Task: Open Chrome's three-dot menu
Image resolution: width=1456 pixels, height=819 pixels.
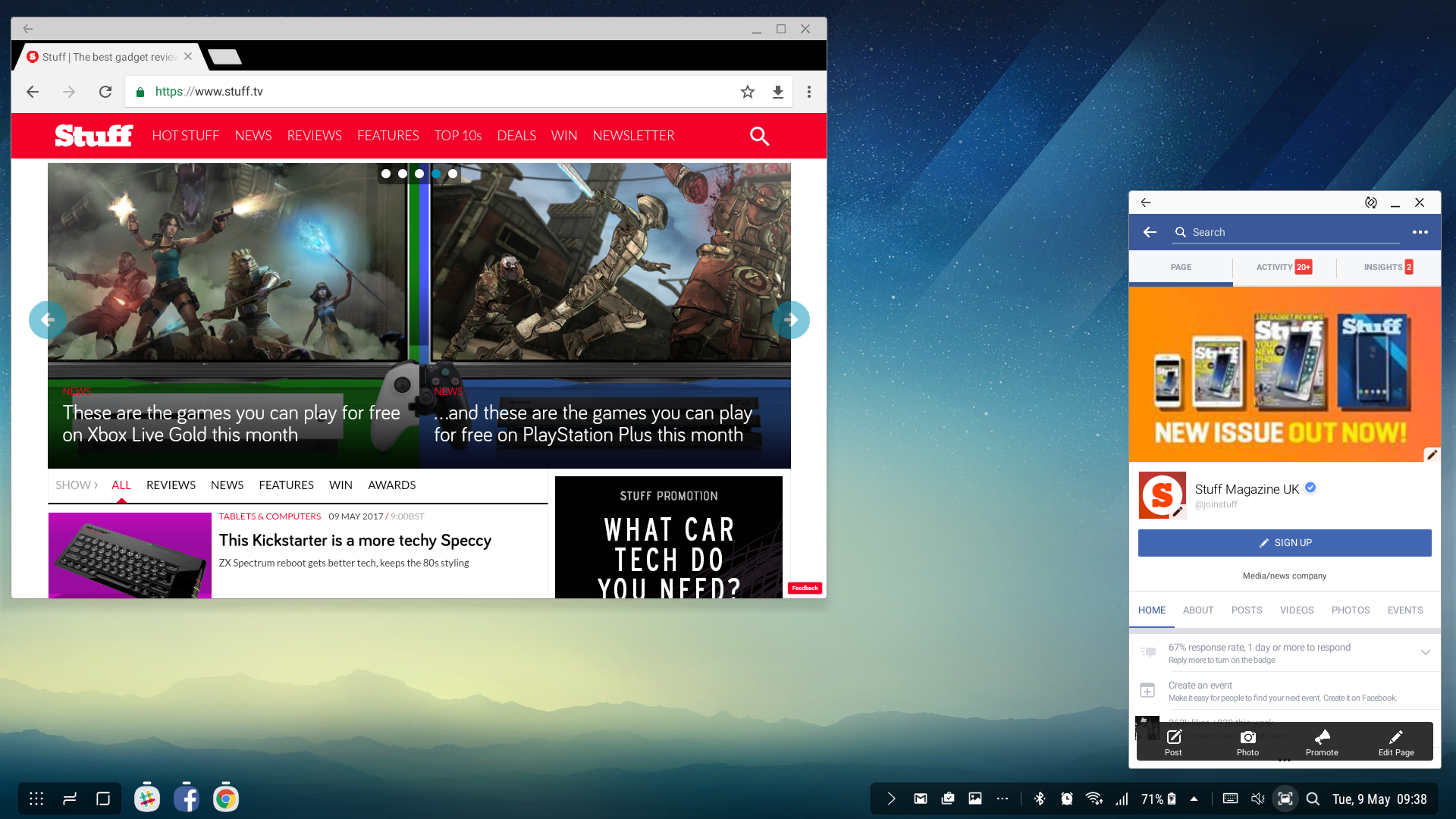Action: (x=809, y=92)
